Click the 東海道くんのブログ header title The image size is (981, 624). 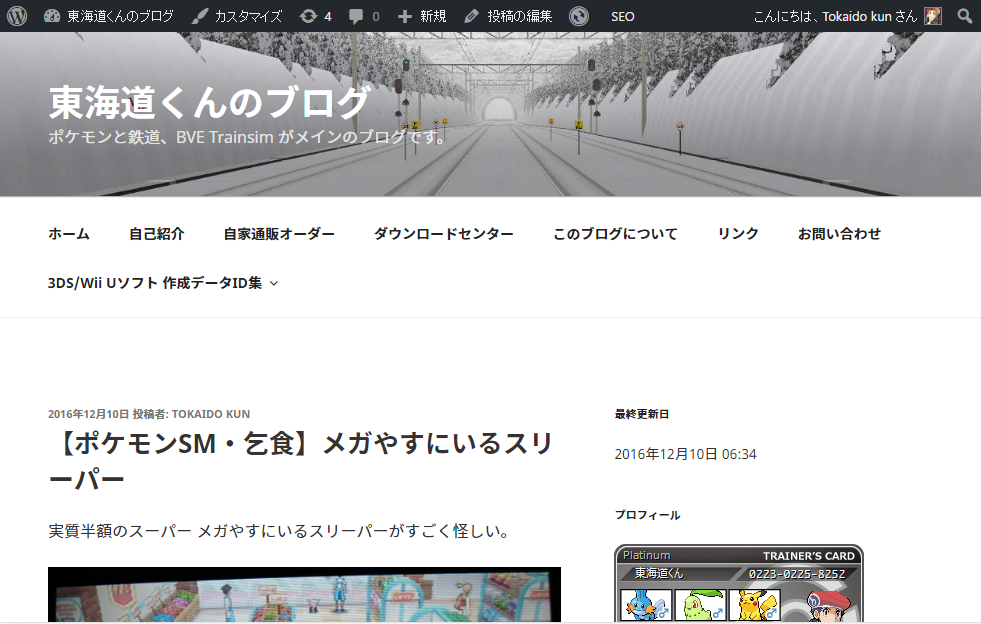[209, 101]
